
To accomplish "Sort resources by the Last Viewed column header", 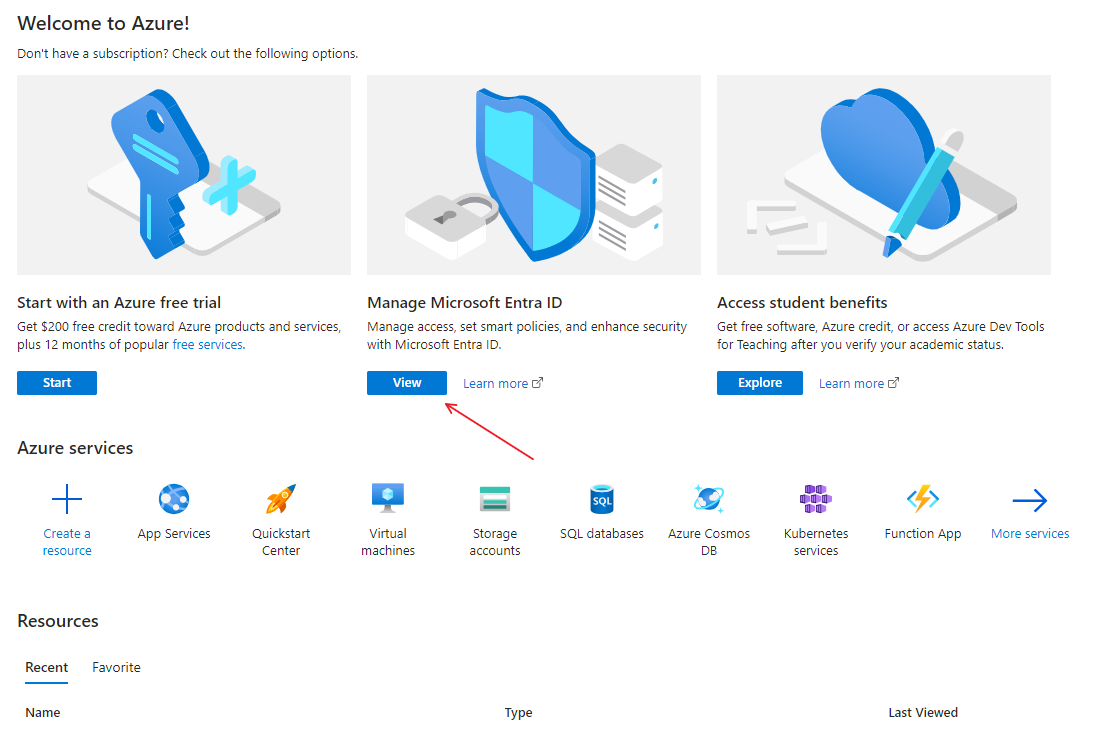I will pos(923,713).
